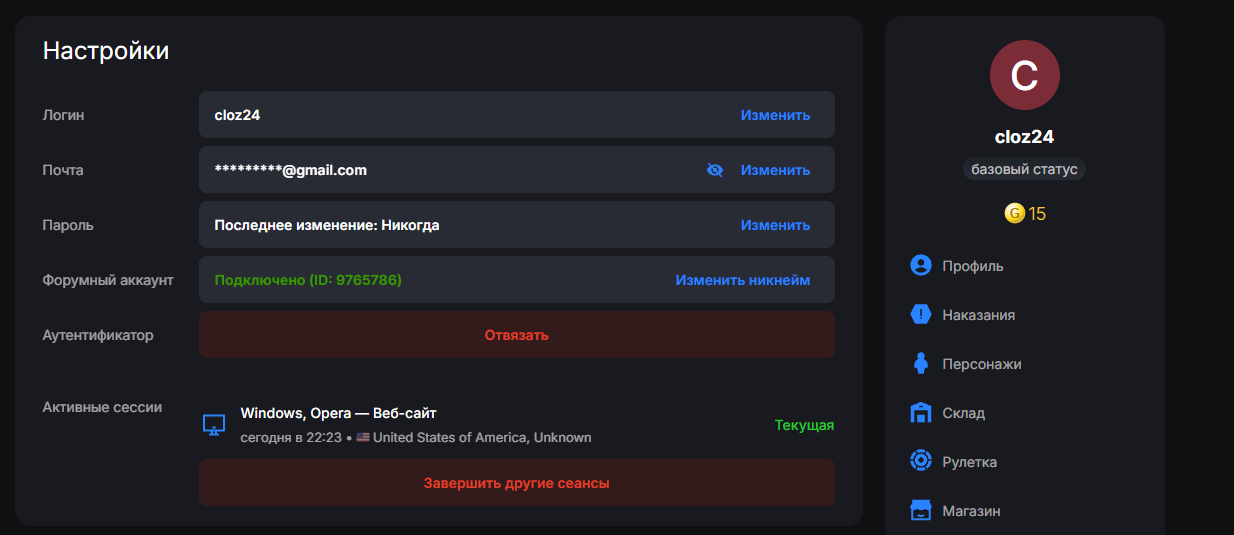Image resolution: width=1234 pixels, height=535 pixels.
Task: Click Изменить никнейм for forum account
Action: click(x=743, y=280)
